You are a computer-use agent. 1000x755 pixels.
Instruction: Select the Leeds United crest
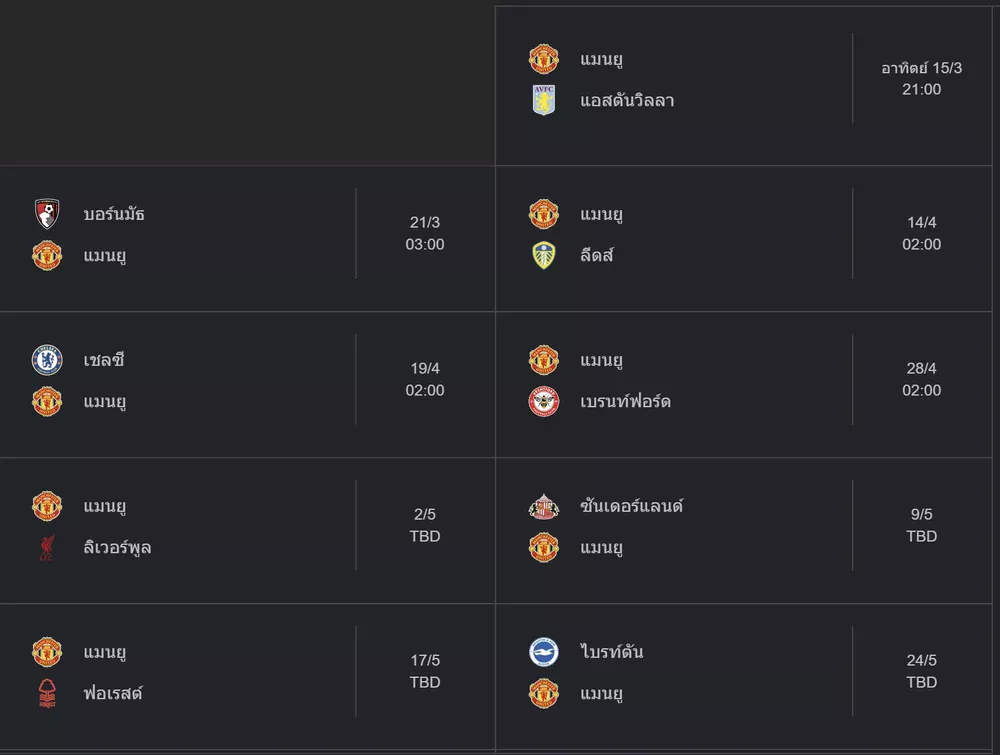[544, 256]
